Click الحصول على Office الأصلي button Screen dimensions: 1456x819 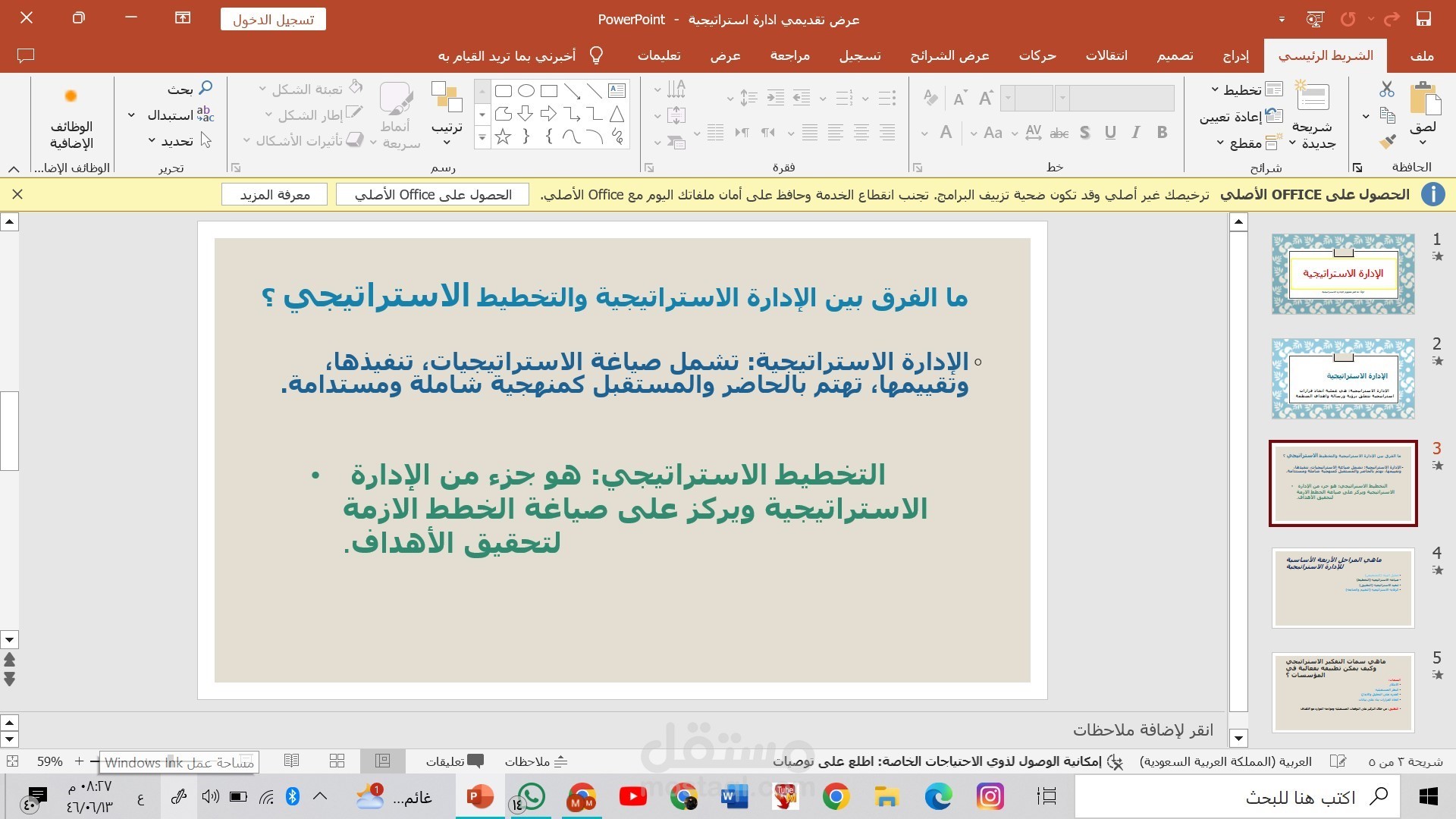432,195
